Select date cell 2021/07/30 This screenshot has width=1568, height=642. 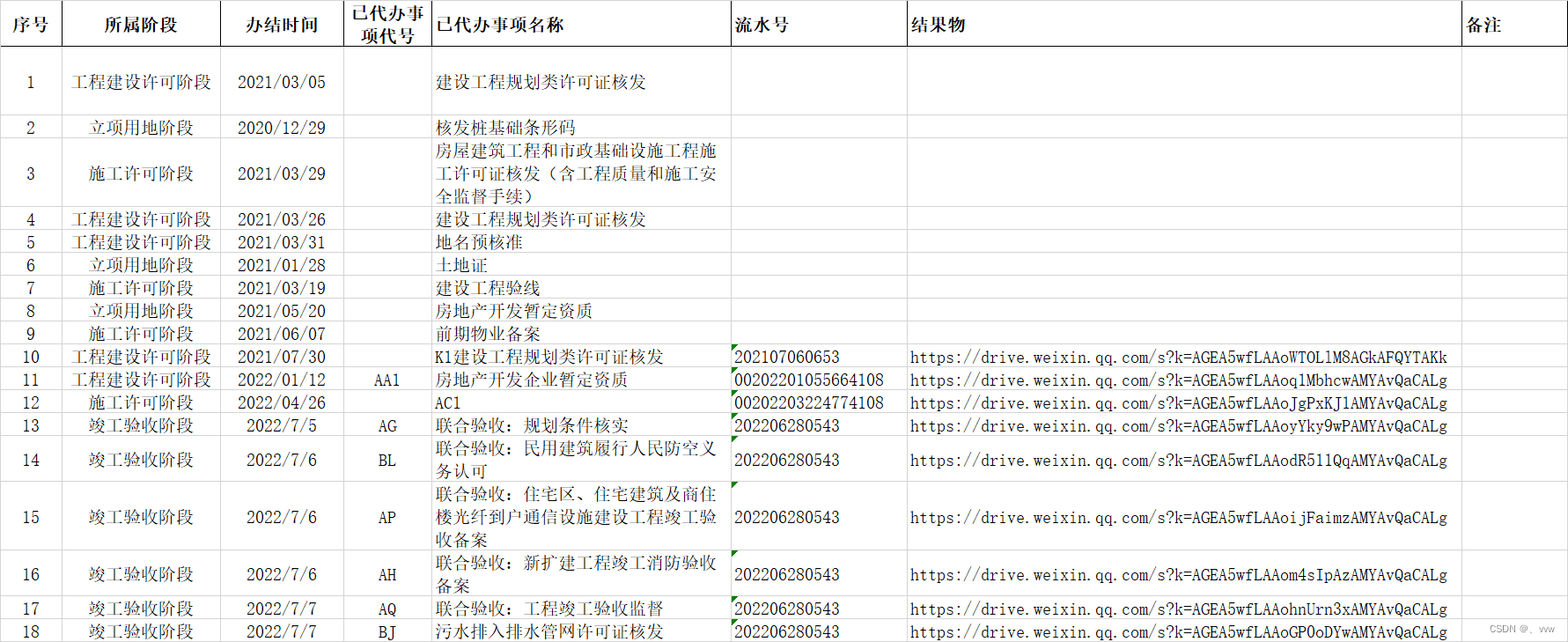tap(282, 356)
